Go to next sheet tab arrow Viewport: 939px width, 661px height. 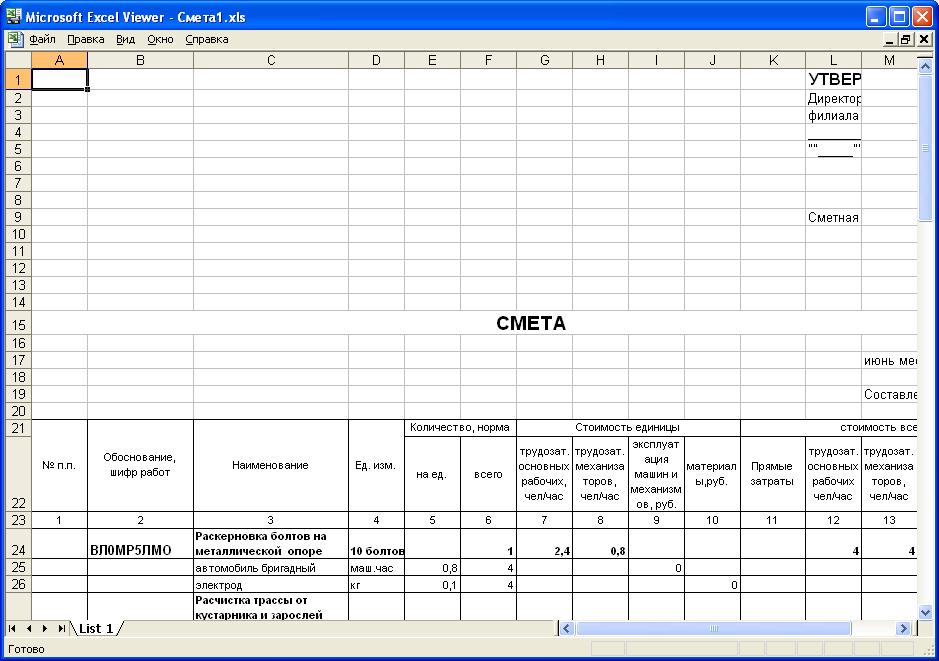coord(45,628)
